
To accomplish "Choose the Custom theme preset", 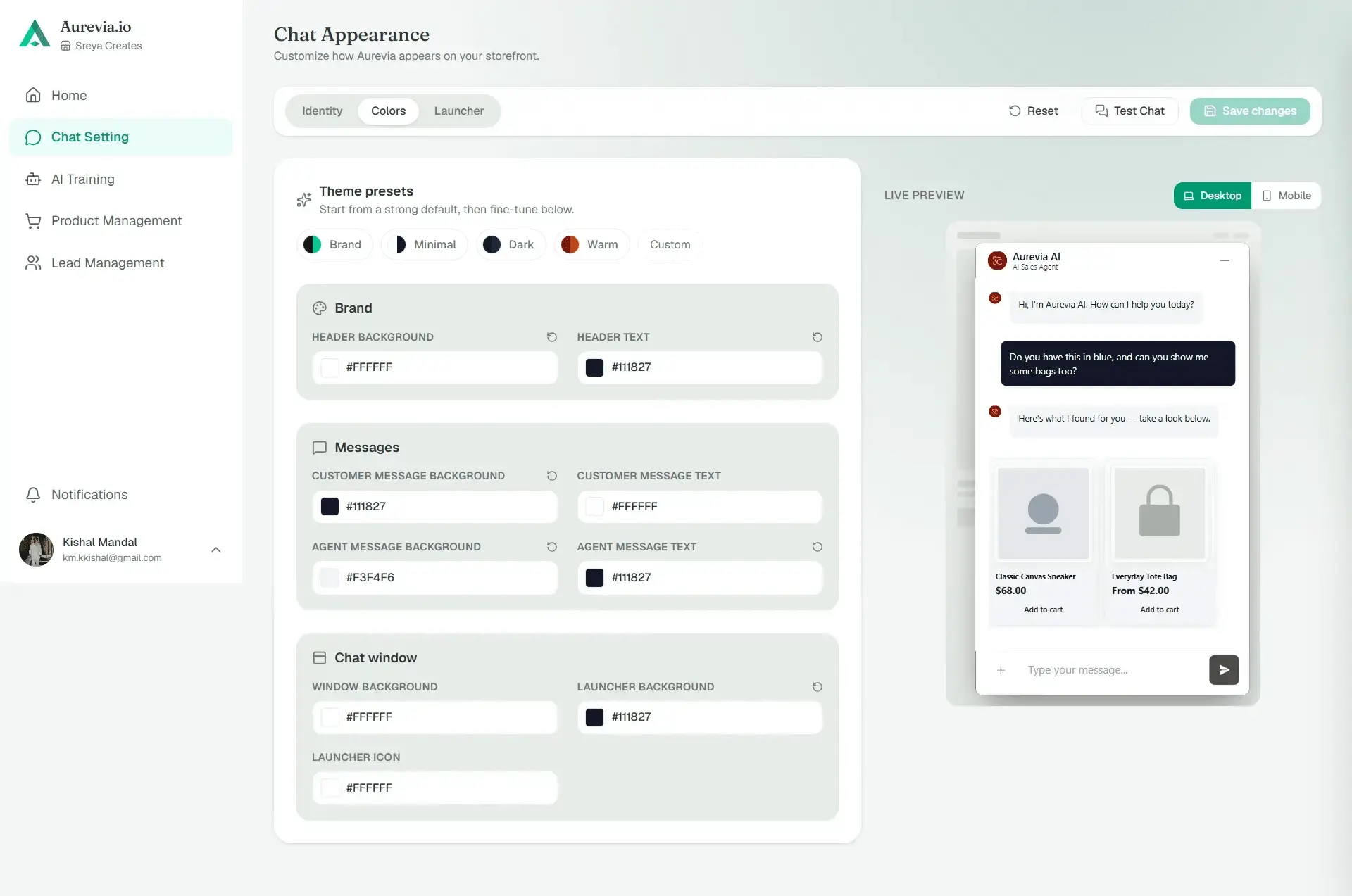I will [670, 245].
